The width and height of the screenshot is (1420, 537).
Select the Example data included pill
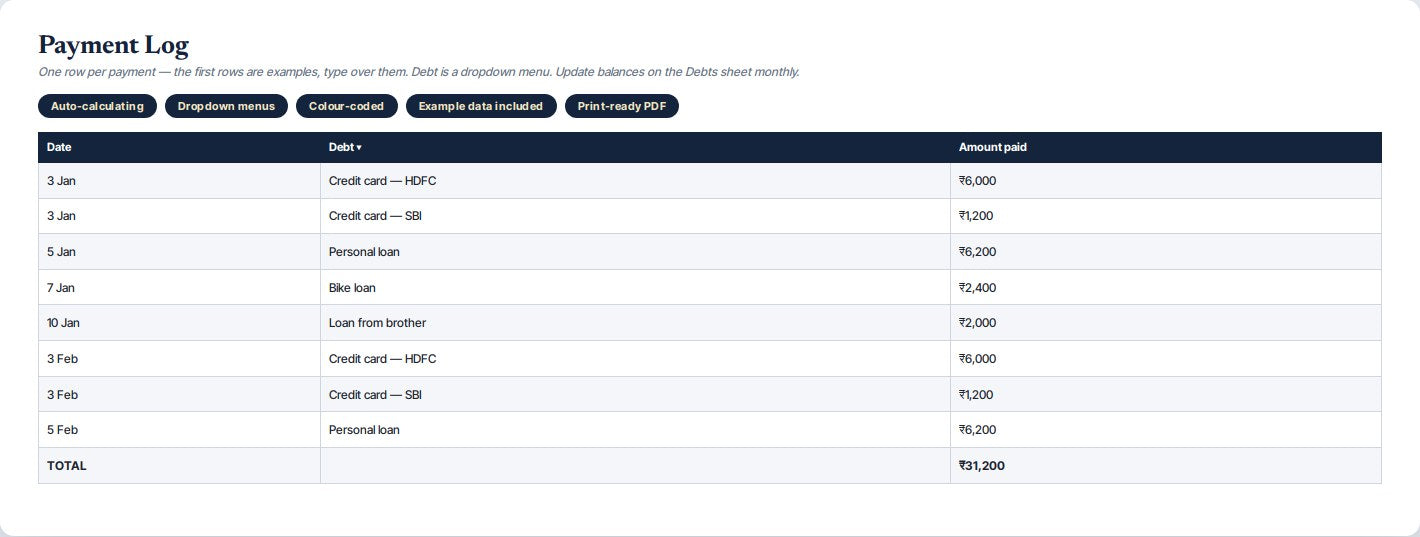pos(481,106)
